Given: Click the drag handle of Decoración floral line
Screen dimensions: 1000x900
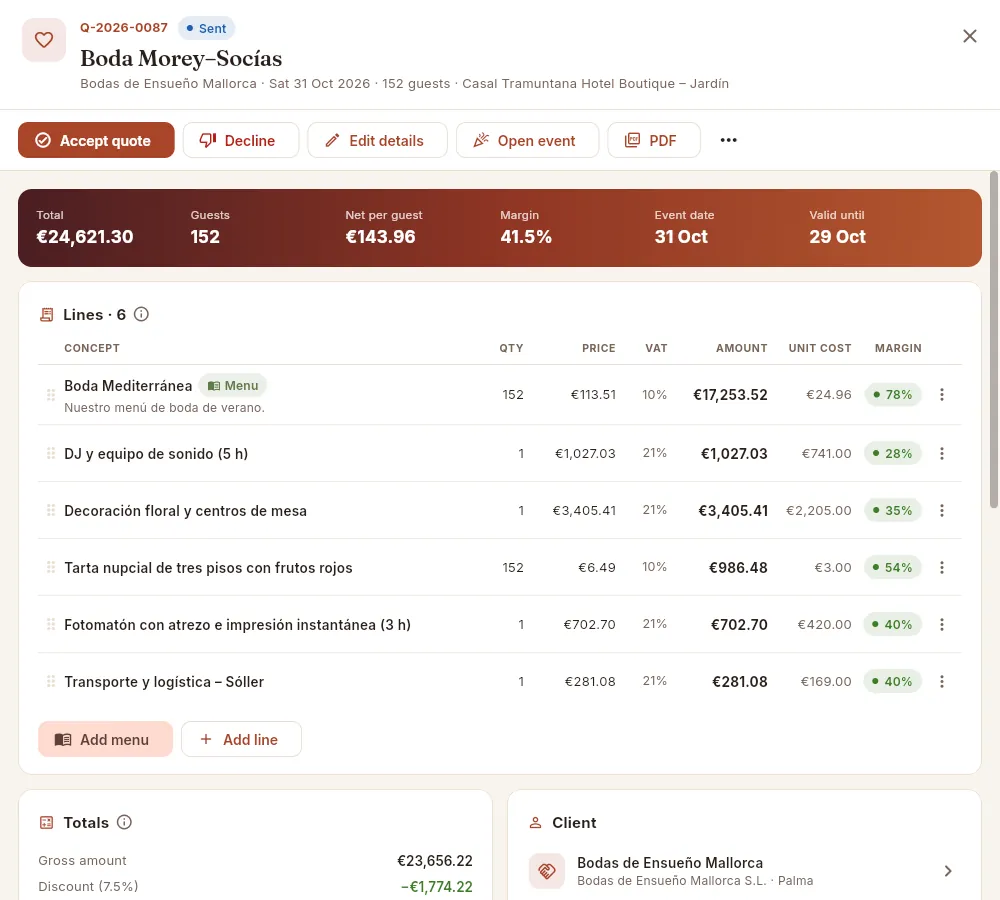Looking at the screenshot, I should click(51, 510).
